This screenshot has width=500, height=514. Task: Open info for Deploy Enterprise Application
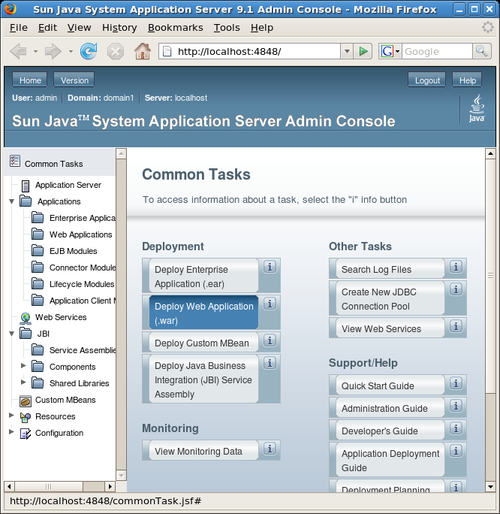click(x=270, y=267)
